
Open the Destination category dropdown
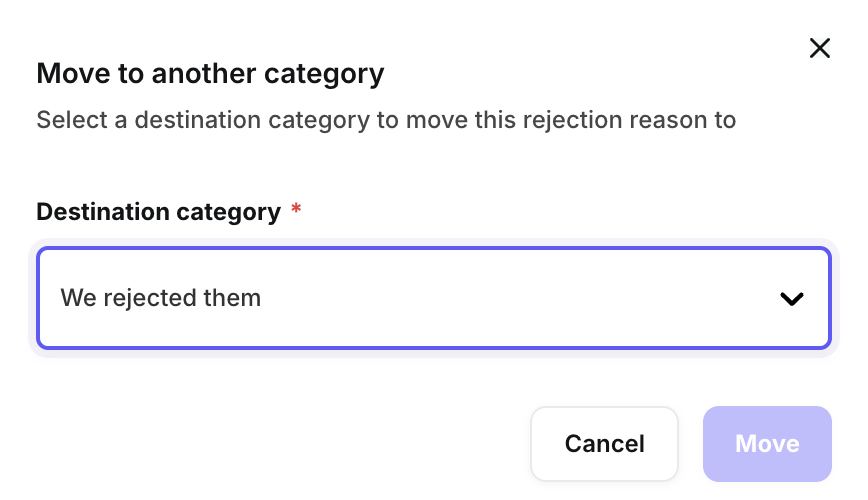point(433,298)
